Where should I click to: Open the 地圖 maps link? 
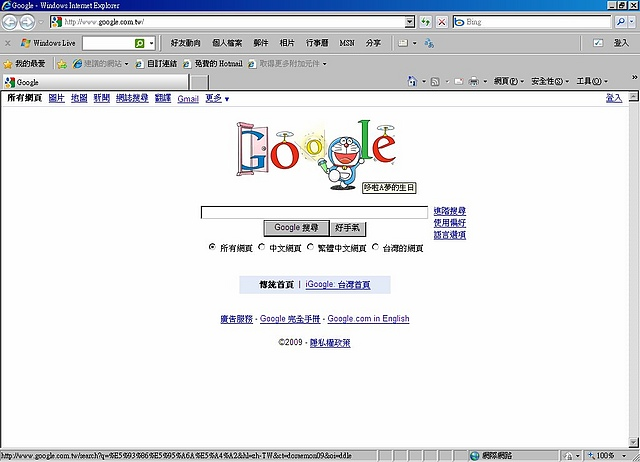pyautogui.click(x=79, y=98)
